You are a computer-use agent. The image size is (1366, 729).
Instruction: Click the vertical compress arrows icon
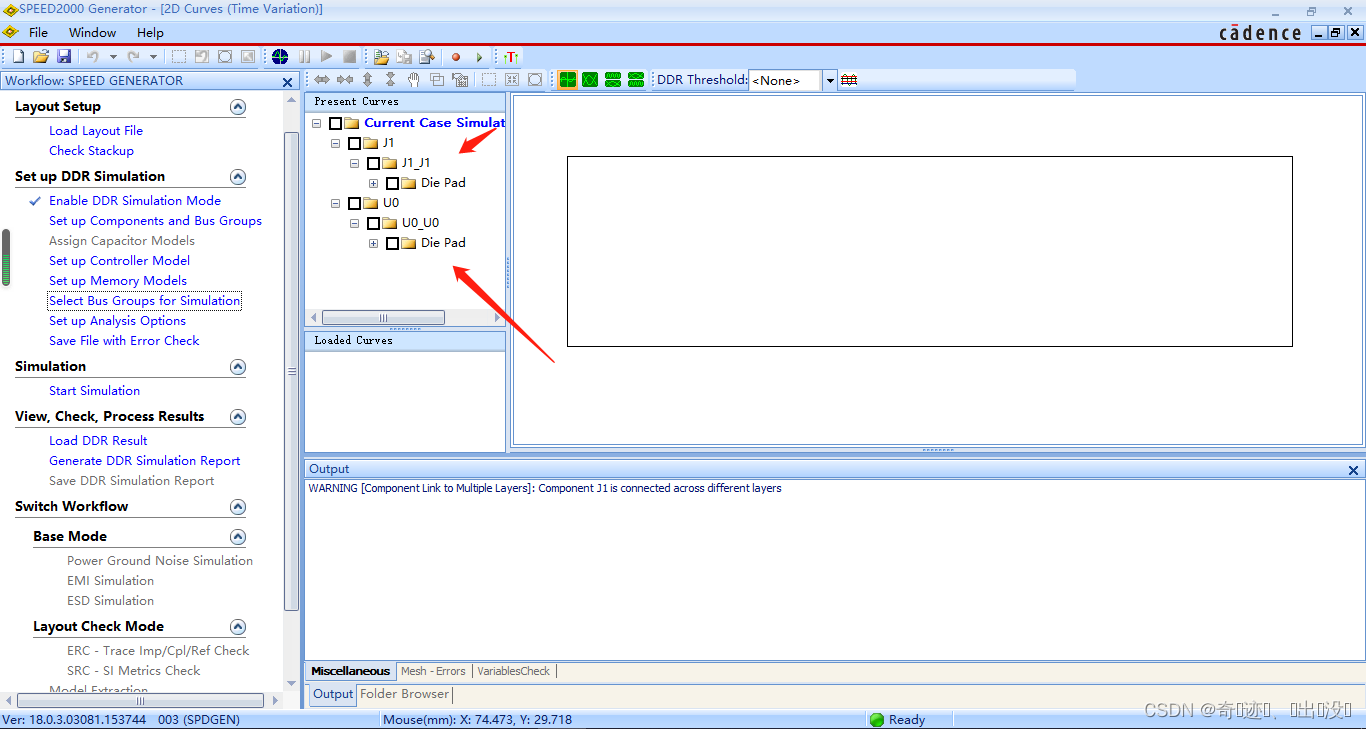click(x=390, y=80)
